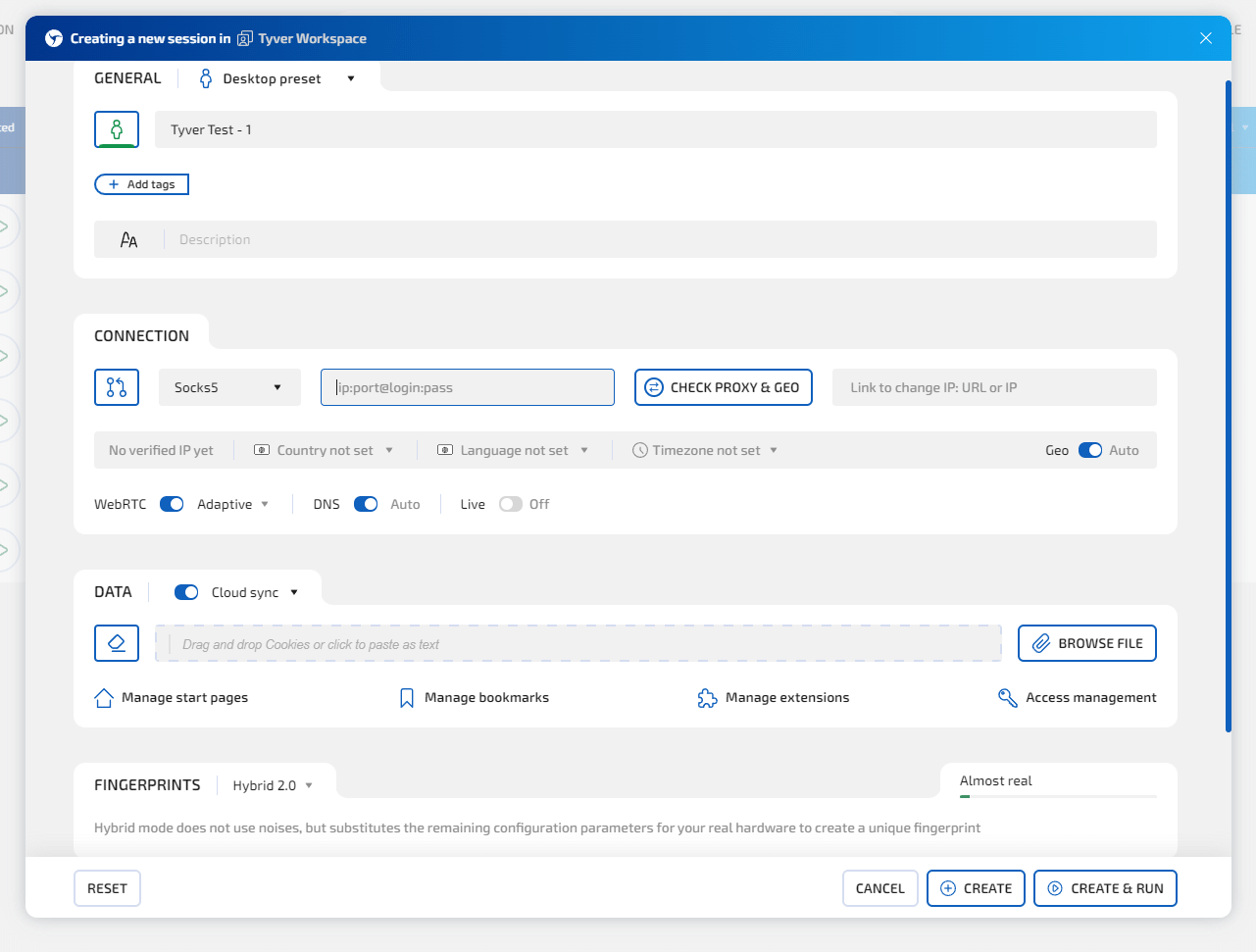Click the Link to change IP field
This screenshot has height=952, width=1256.
(994, 387)
